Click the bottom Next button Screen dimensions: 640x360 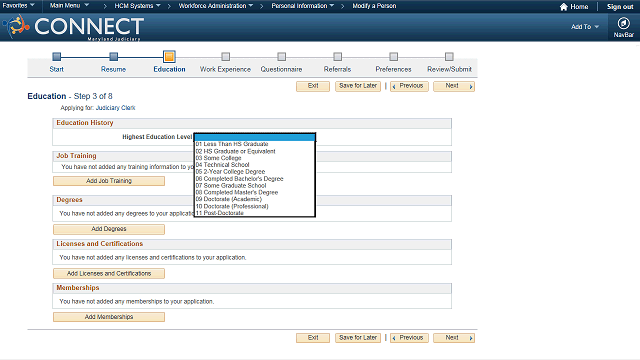click(x=454, y=338)
